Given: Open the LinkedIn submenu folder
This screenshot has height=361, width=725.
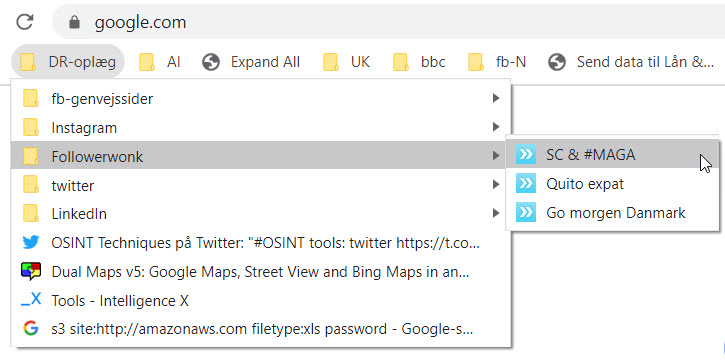Looking at the screenshot, I should coord(261,214).
